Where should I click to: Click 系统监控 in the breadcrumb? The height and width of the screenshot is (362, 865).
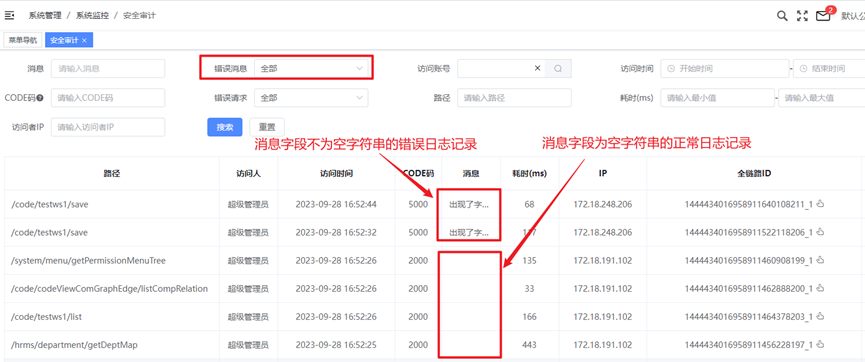pyautogui.click(x=92, y=15)
